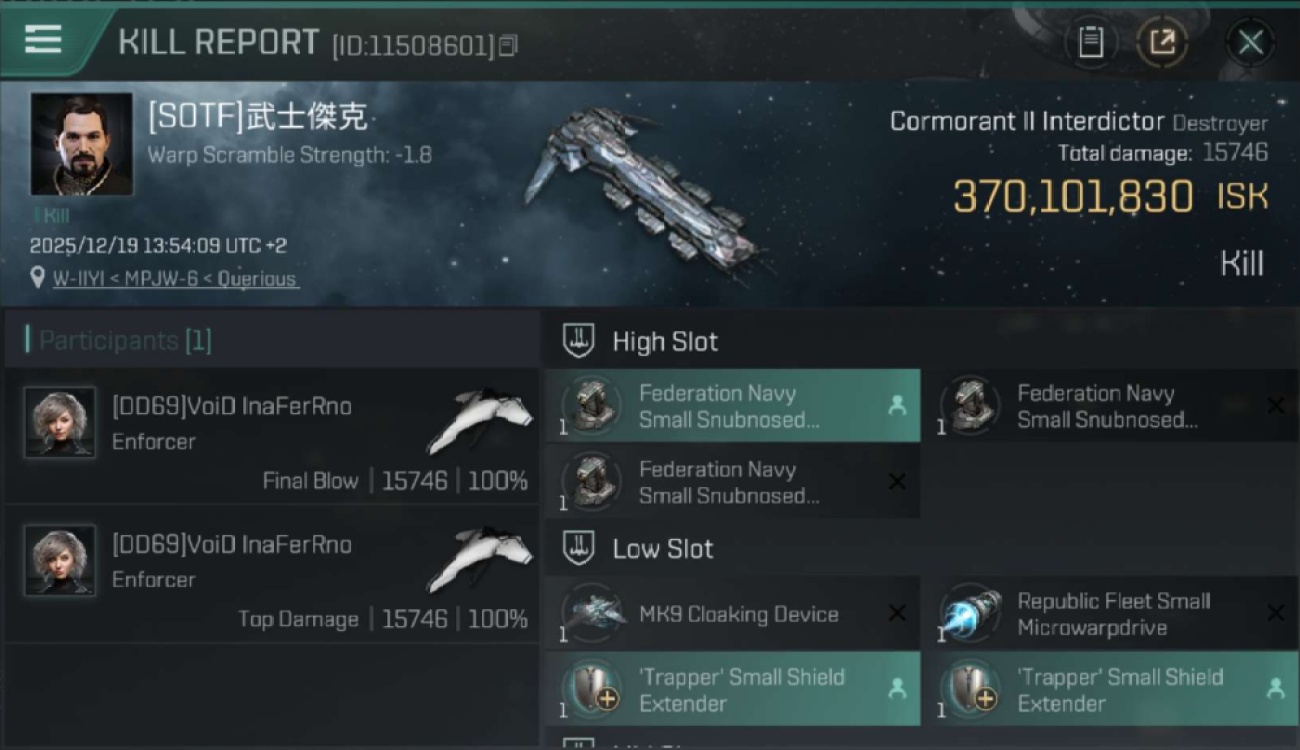Select the first 'Trapper' Small Shield Extender

click(733, 689)
